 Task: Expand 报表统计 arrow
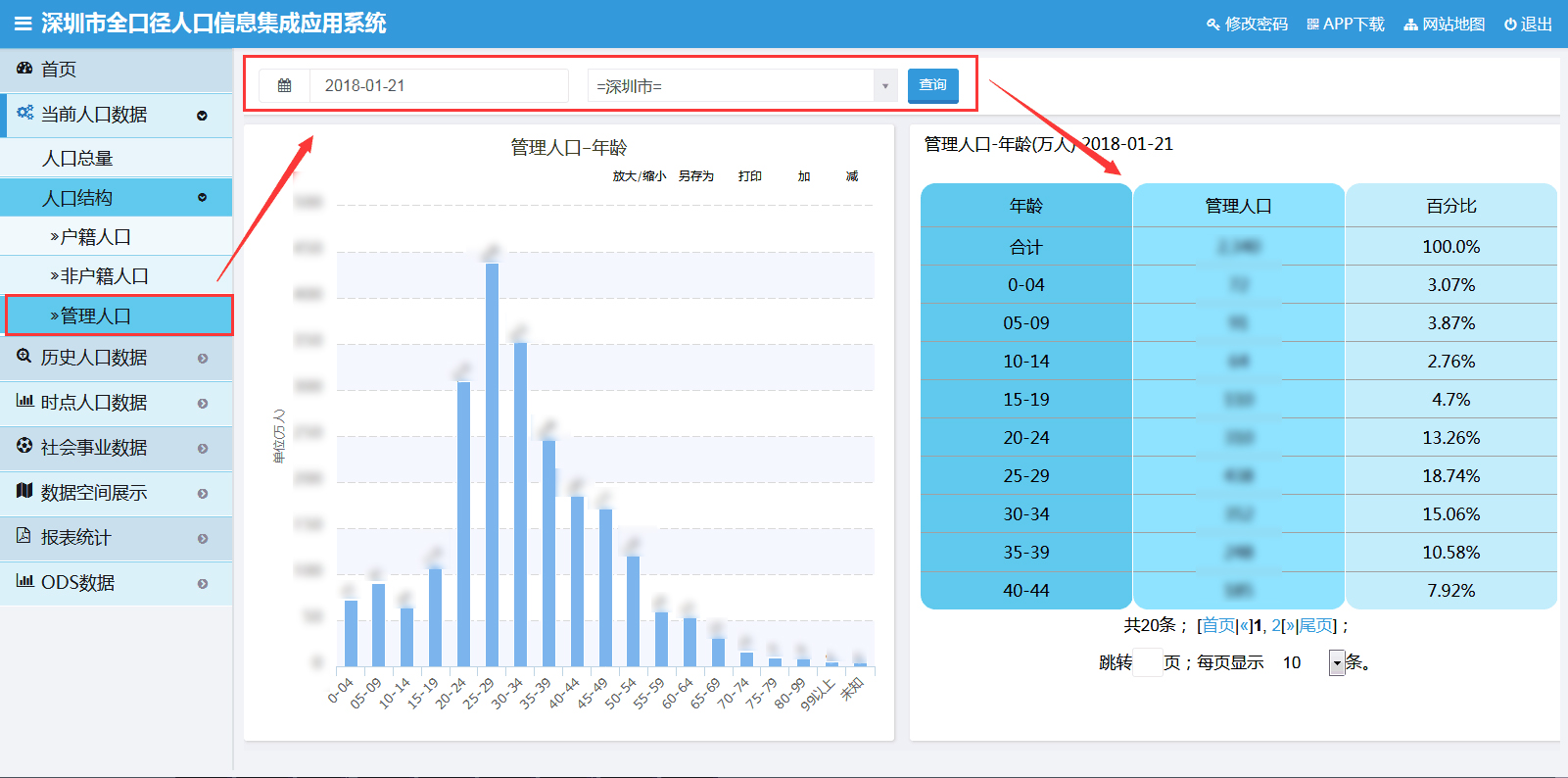pyautogui.click(x=203, y=539)
